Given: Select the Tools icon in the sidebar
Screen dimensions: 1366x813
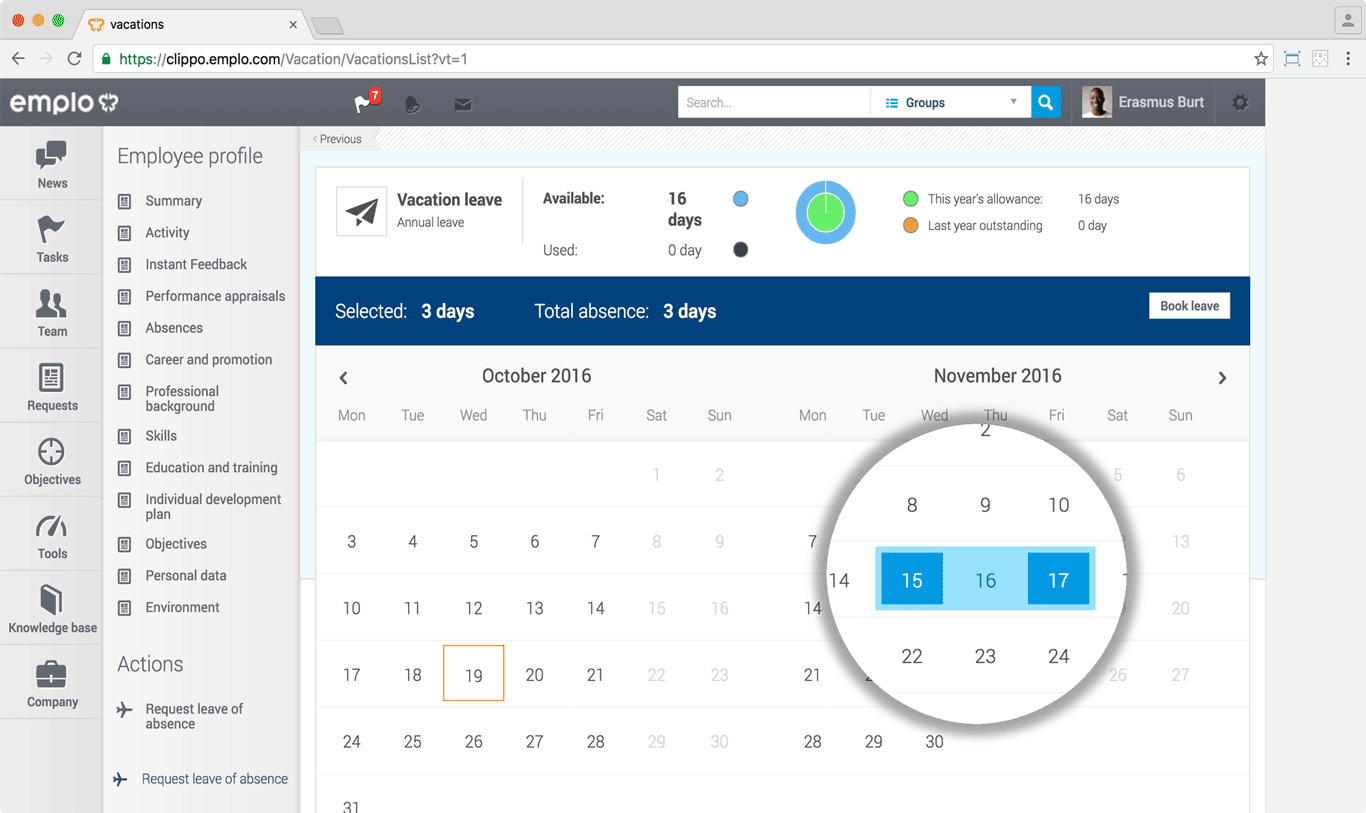Looking at the screenshot, I should click(x=50, y=534).
